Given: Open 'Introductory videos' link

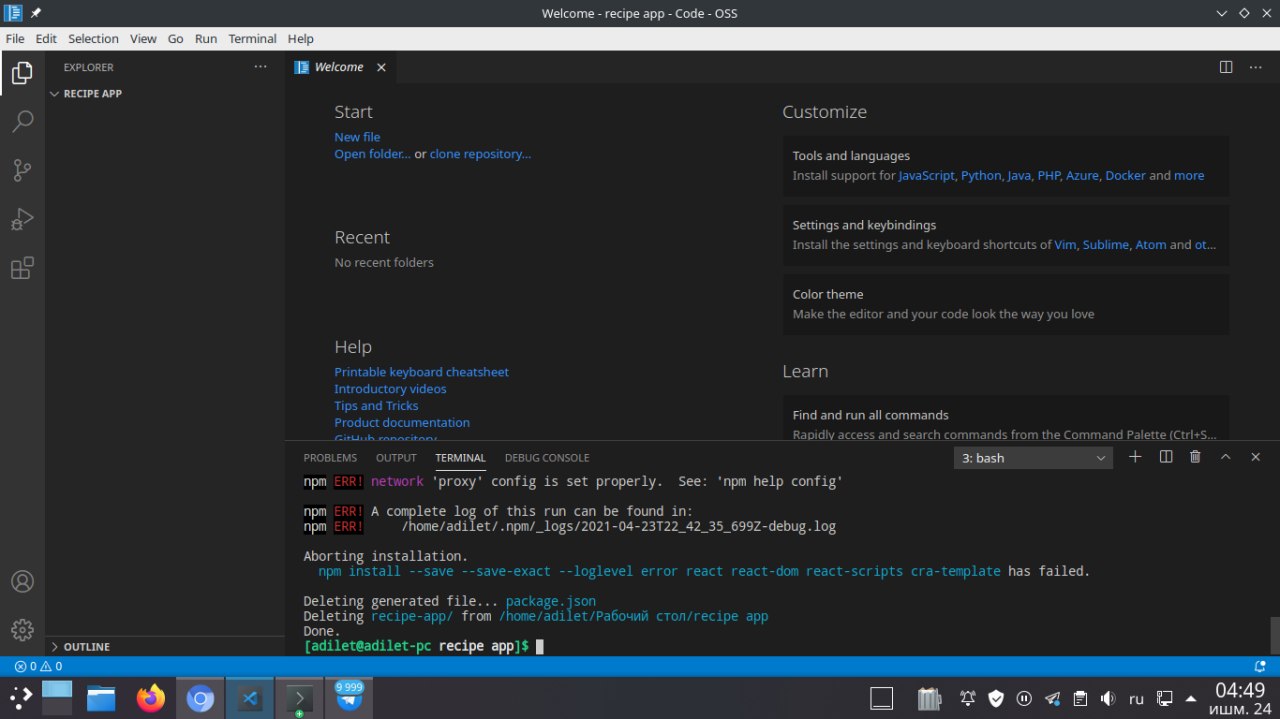Looking at the screenshot, I should point(390,389).
